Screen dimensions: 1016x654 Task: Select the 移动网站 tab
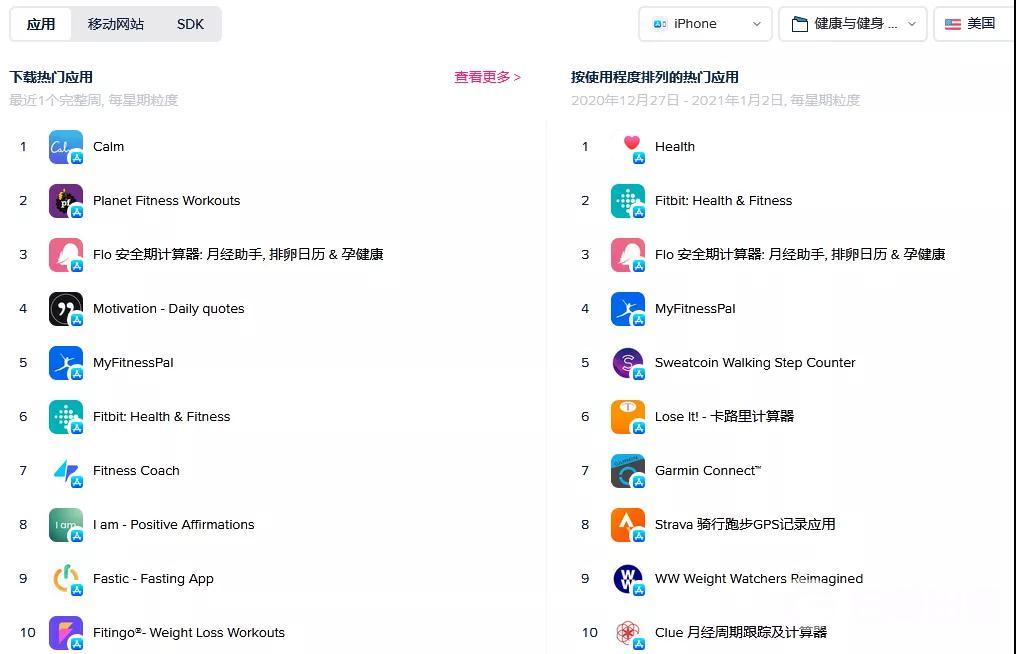115,24
